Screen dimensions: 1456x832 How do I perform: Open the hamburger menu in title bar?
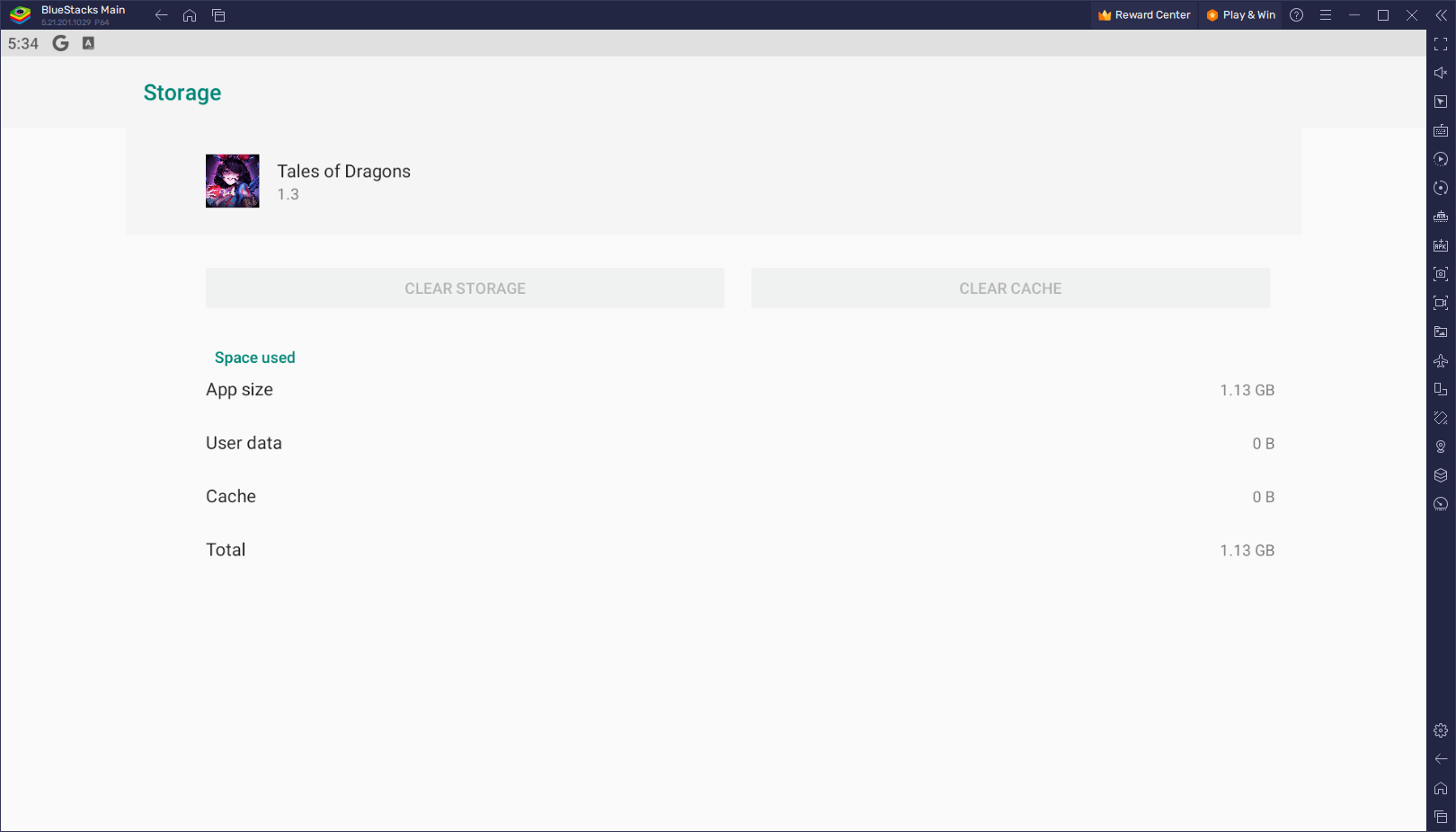click(x=1326, y=15)
